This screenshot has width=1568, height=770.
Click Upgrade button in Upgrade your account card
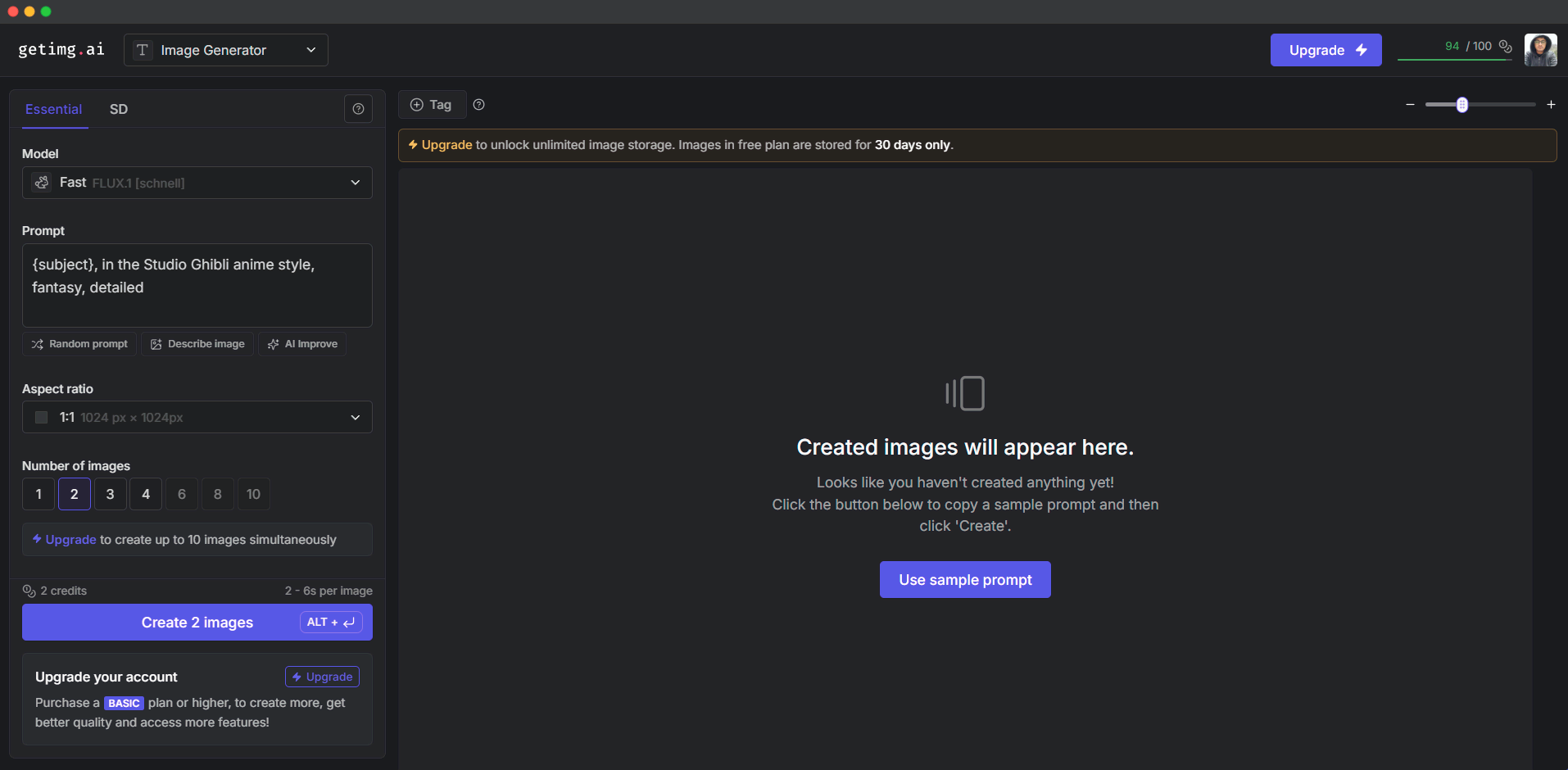click(x=322, y=677)
